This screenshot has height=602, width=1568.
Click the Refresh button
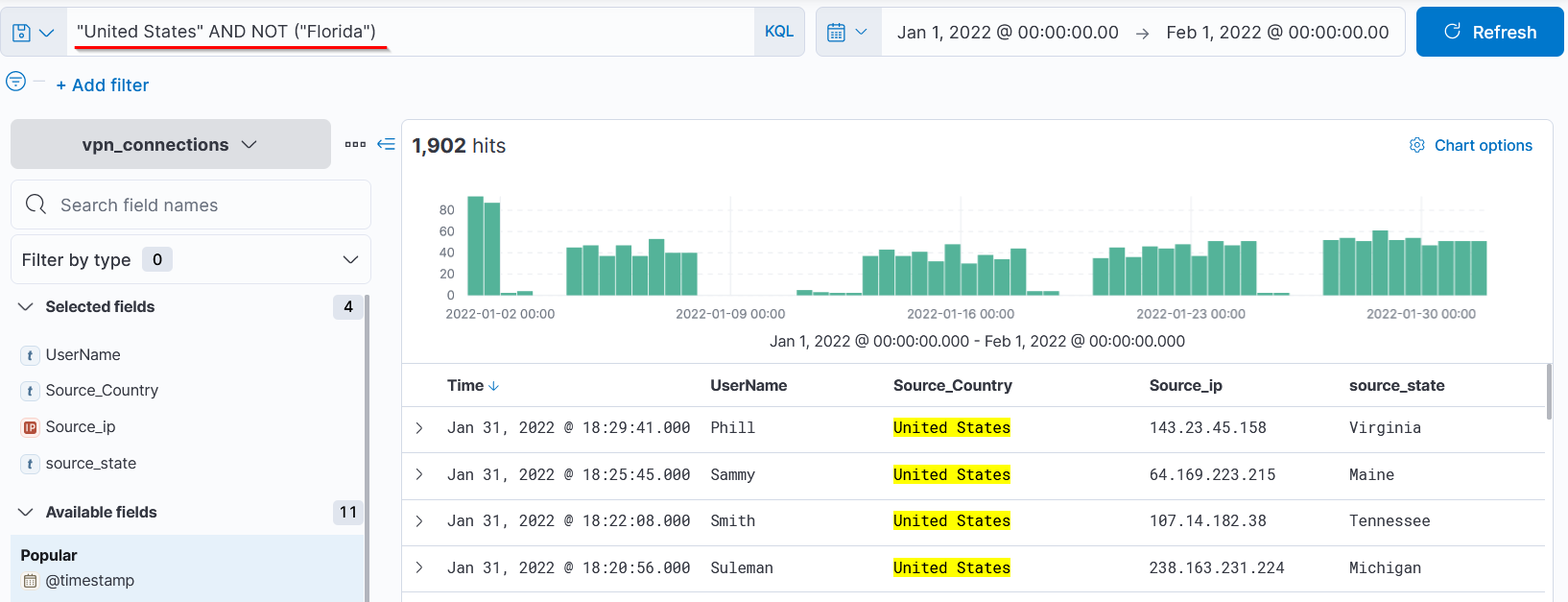[1489, 33]
